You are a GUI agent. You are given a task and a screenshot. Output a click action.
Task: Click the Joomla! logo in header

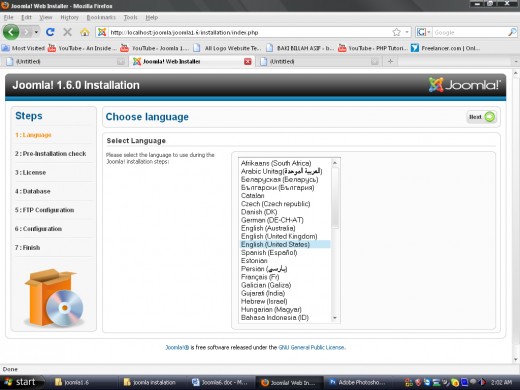coord(465,85)
